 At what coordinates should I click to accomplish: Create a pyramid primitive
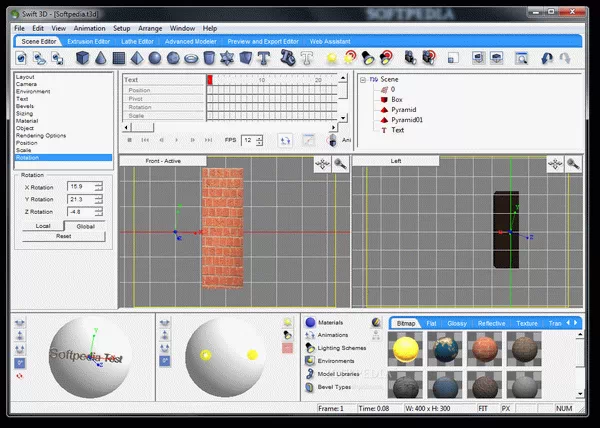137,58
